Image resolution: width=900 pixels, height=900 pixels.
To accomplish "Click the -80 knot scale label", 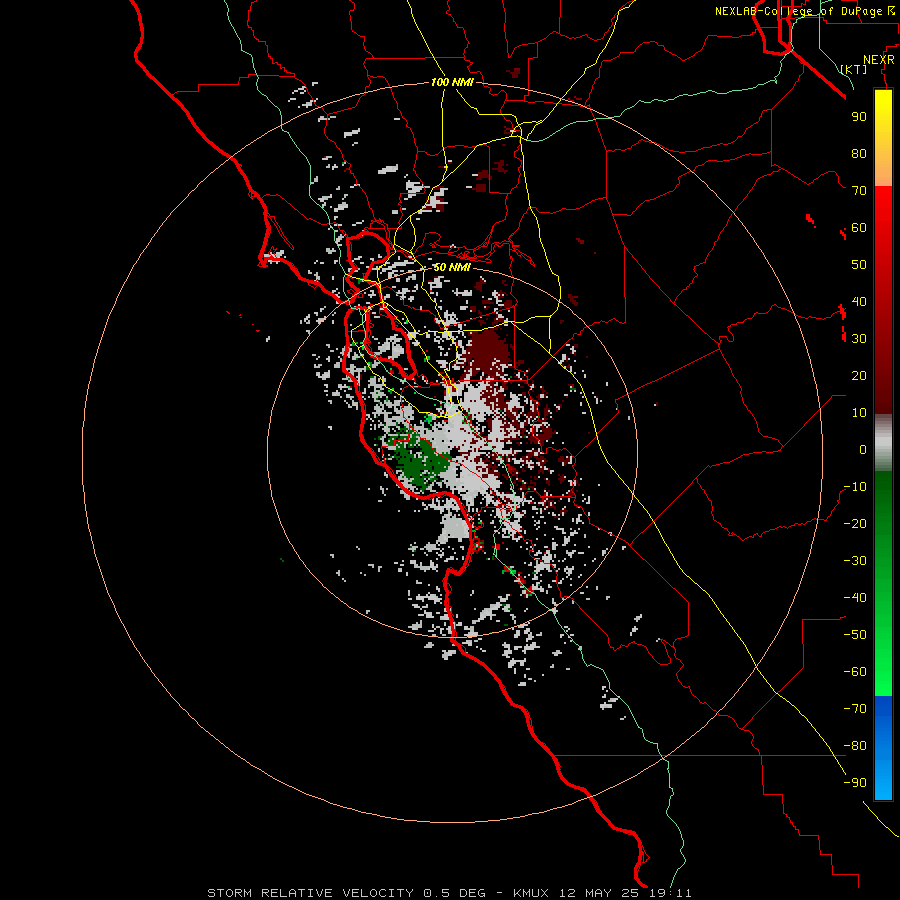I will click(855, 746).
